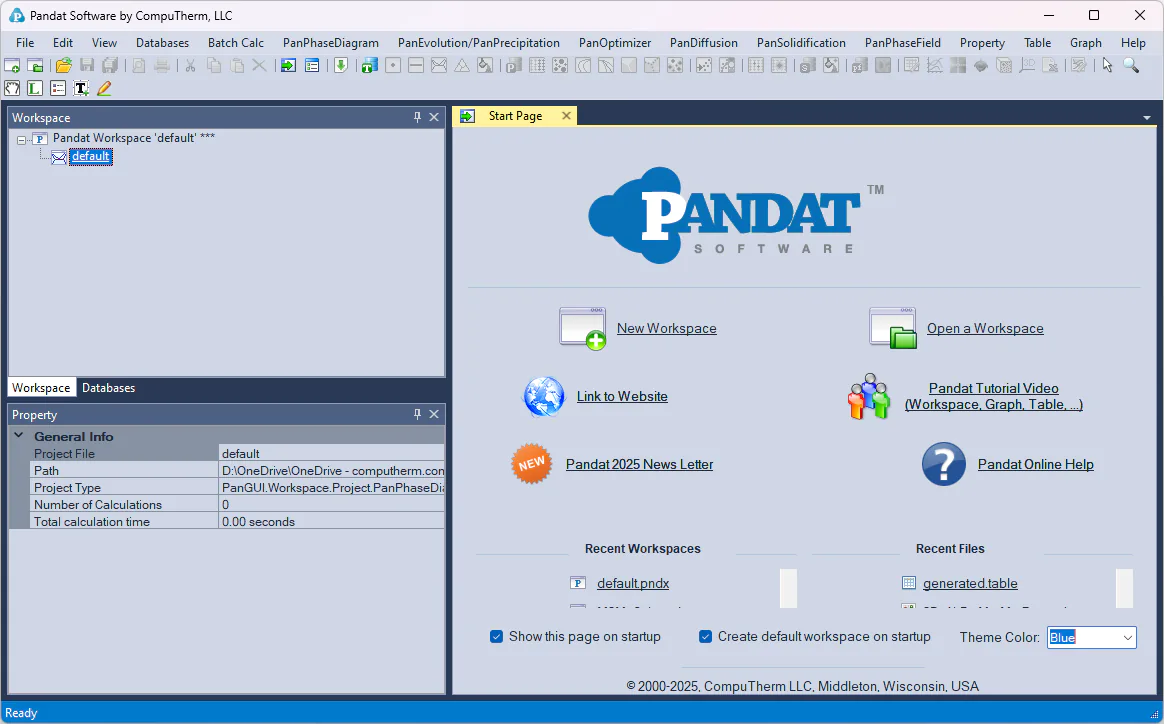Click the database icon with green T
Image resolution: width=1164 pixels, height=724 pixels.
click(x=369, y=65)
